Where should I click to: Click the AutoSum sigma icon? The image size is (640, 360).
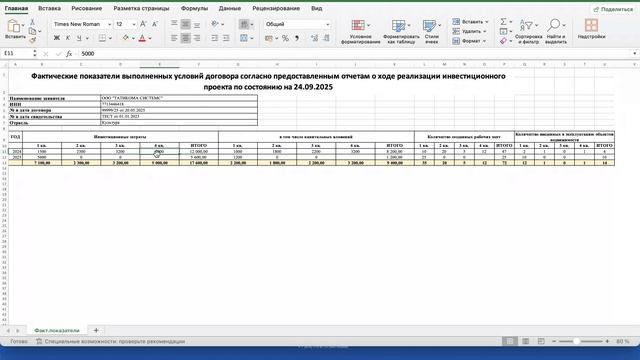pos(504,21)
